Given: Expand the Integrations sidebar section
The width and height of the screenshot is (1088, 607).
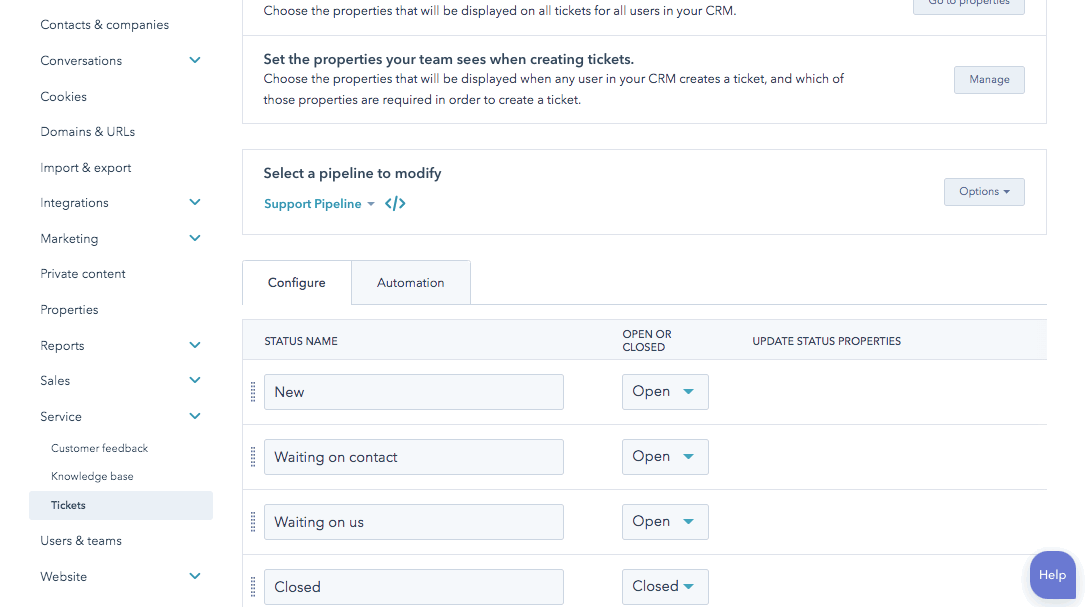Looking at the screenshot, I should [195, 203].
